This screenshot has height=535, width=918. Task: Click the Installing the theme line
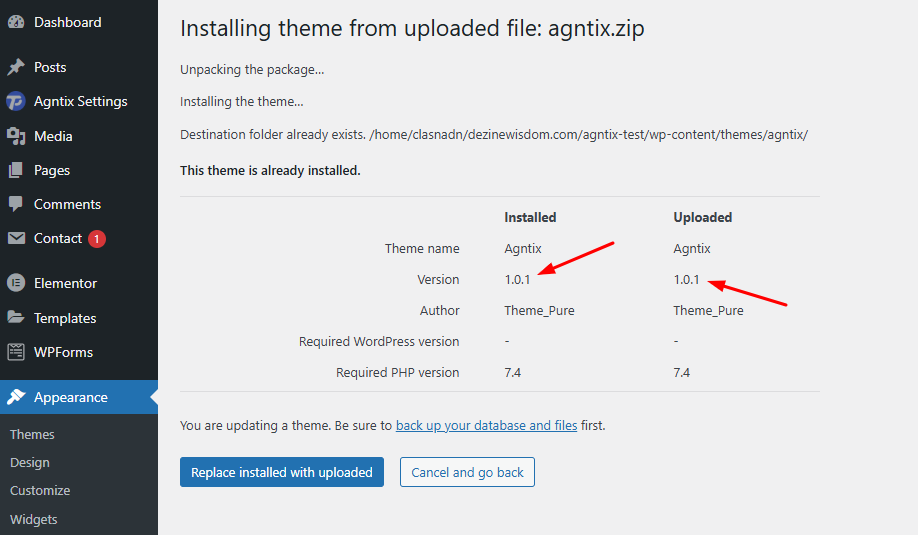[x=242, y=102]
